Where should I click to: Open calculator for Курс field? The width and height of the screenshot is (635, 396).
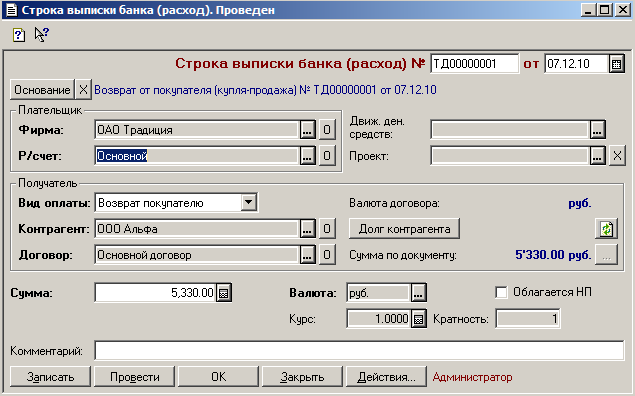coord(419,319)
